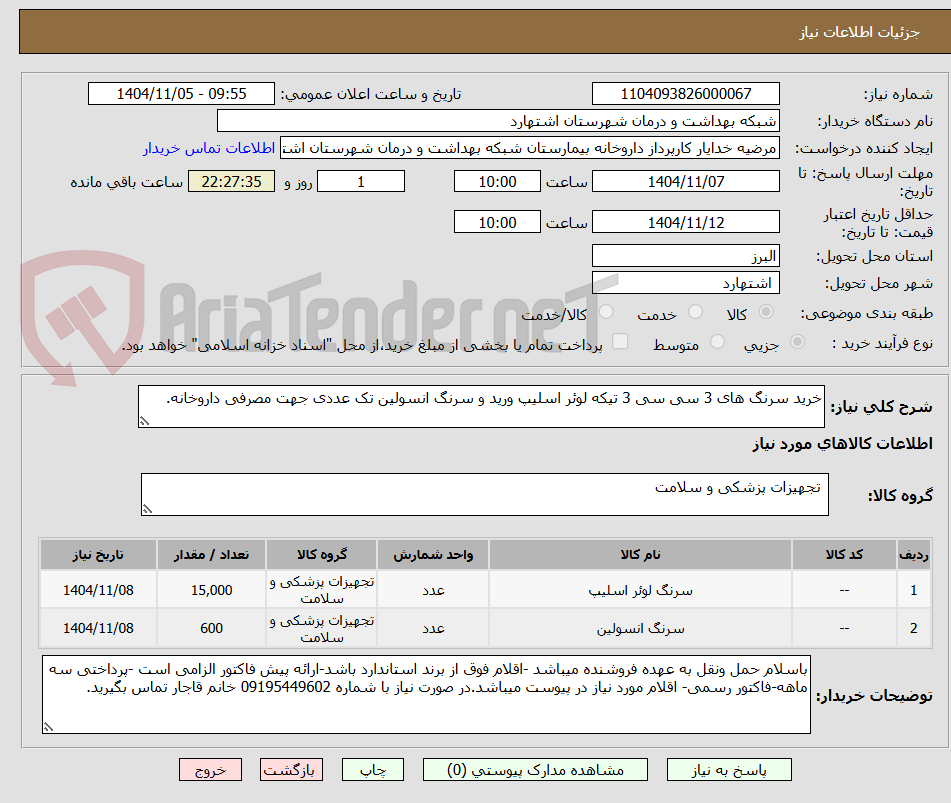951x803 pixels.
Task: Click the quantity cell 600
Action: [211, 628]
